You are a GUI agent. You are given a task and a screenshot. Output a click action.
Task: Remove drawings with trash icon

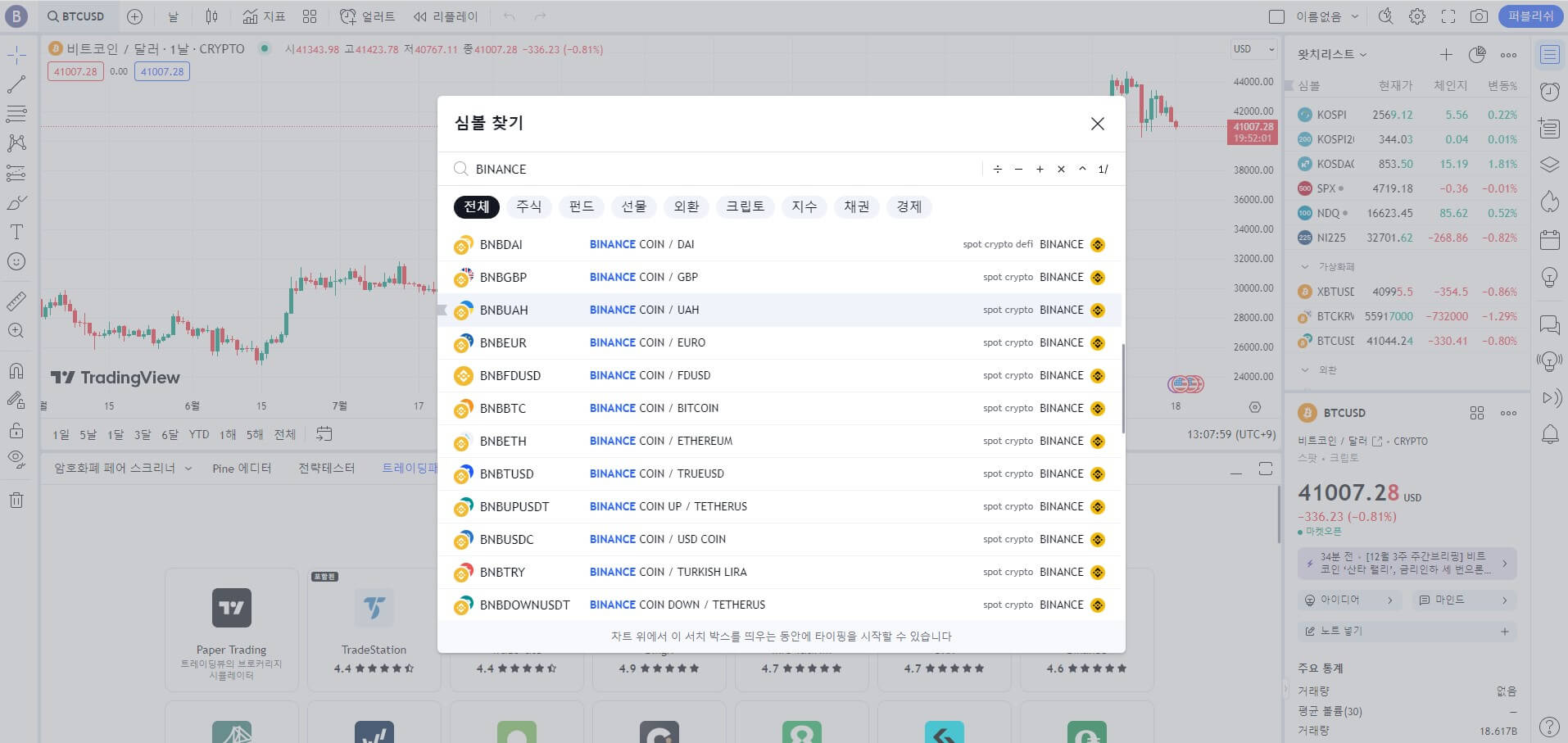pyautogui.click(x=16, y=500)
